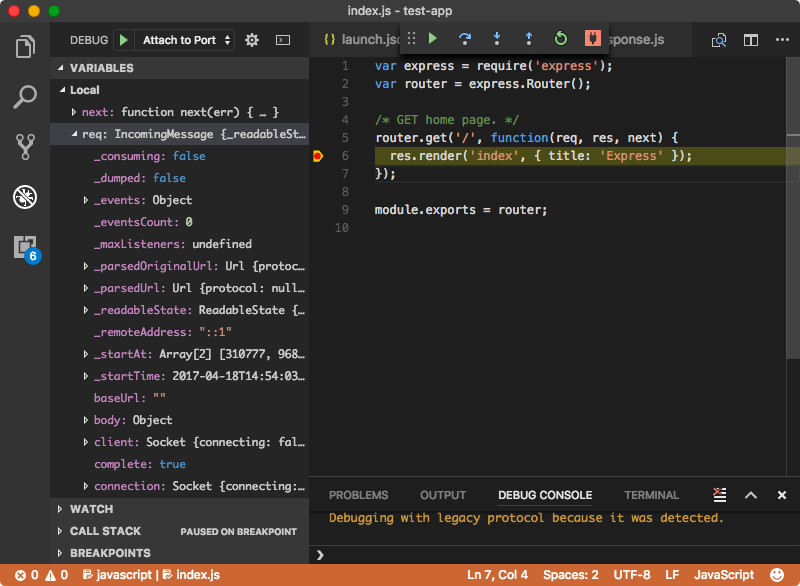Expand the WATCH section
Viewport: 800px width, 586px height.
60,508
